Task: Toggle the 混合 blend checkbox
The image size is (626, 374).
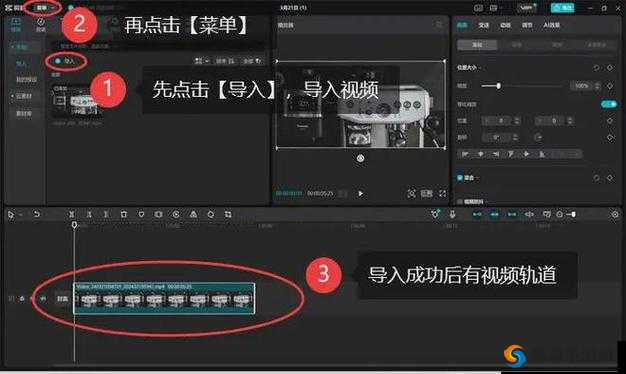Action: pyautogui.click(x=460, y=178)
